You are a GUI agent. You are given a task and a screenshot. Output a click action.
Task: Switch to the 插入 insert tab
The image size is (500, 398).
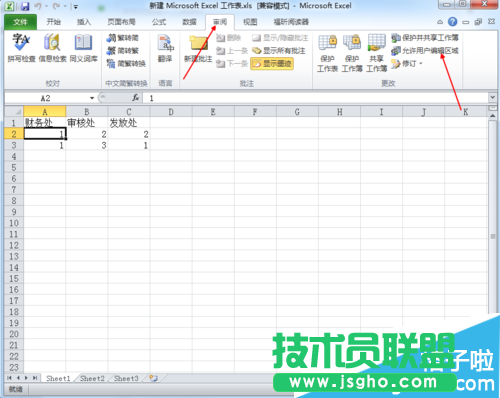[84, 22]
